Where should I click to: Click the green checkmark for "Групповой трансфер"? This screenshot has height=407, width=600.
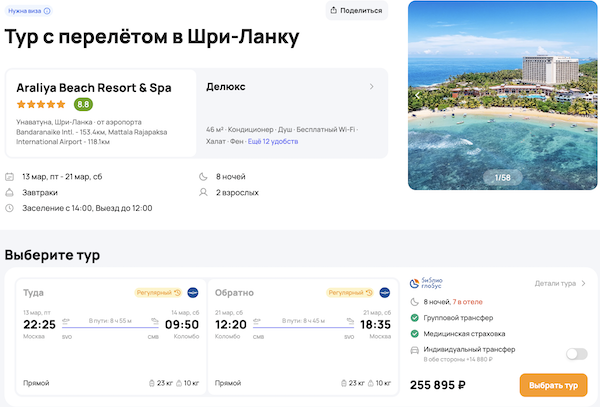[x=415, y=317]
